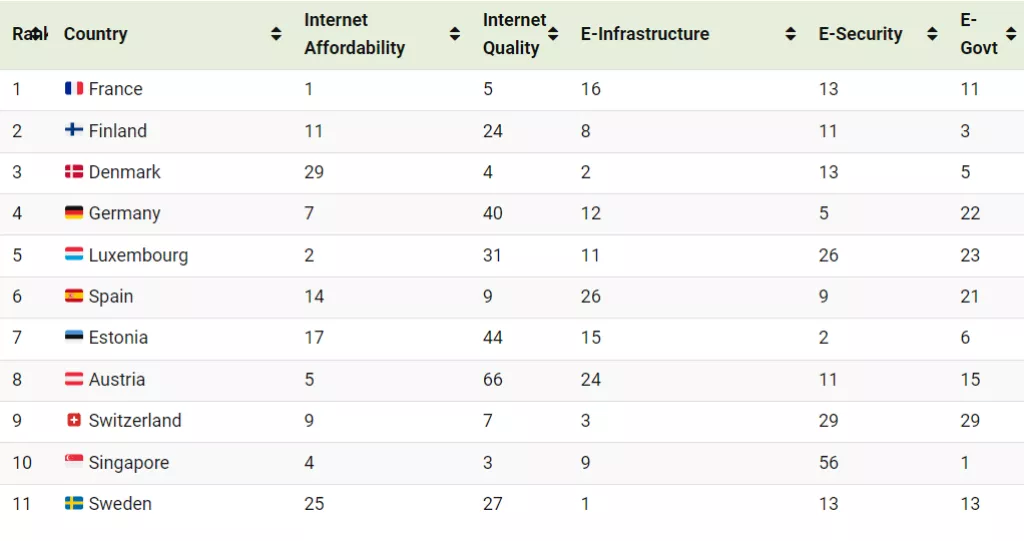Select the Luxembourg row name

tap(138, 255)
